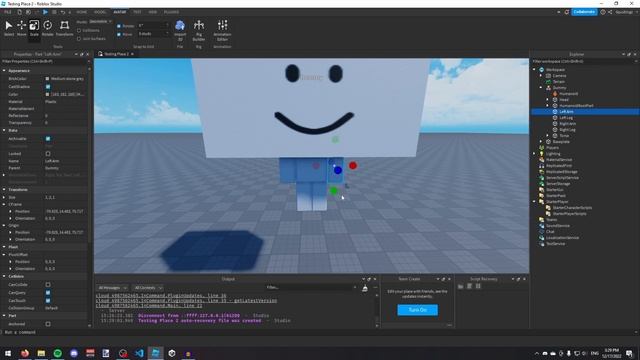640x360 pixels.
Task: Click the Terrain icon in Explorer
Action: point(549,82)
